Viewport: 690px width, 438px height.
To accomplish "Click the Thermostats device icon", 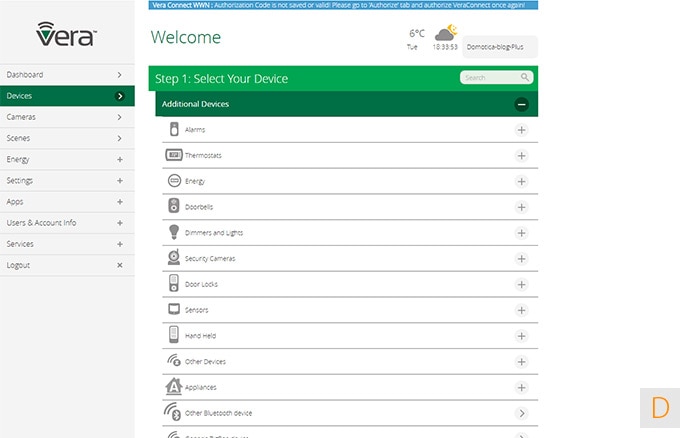I will [174, 155].
